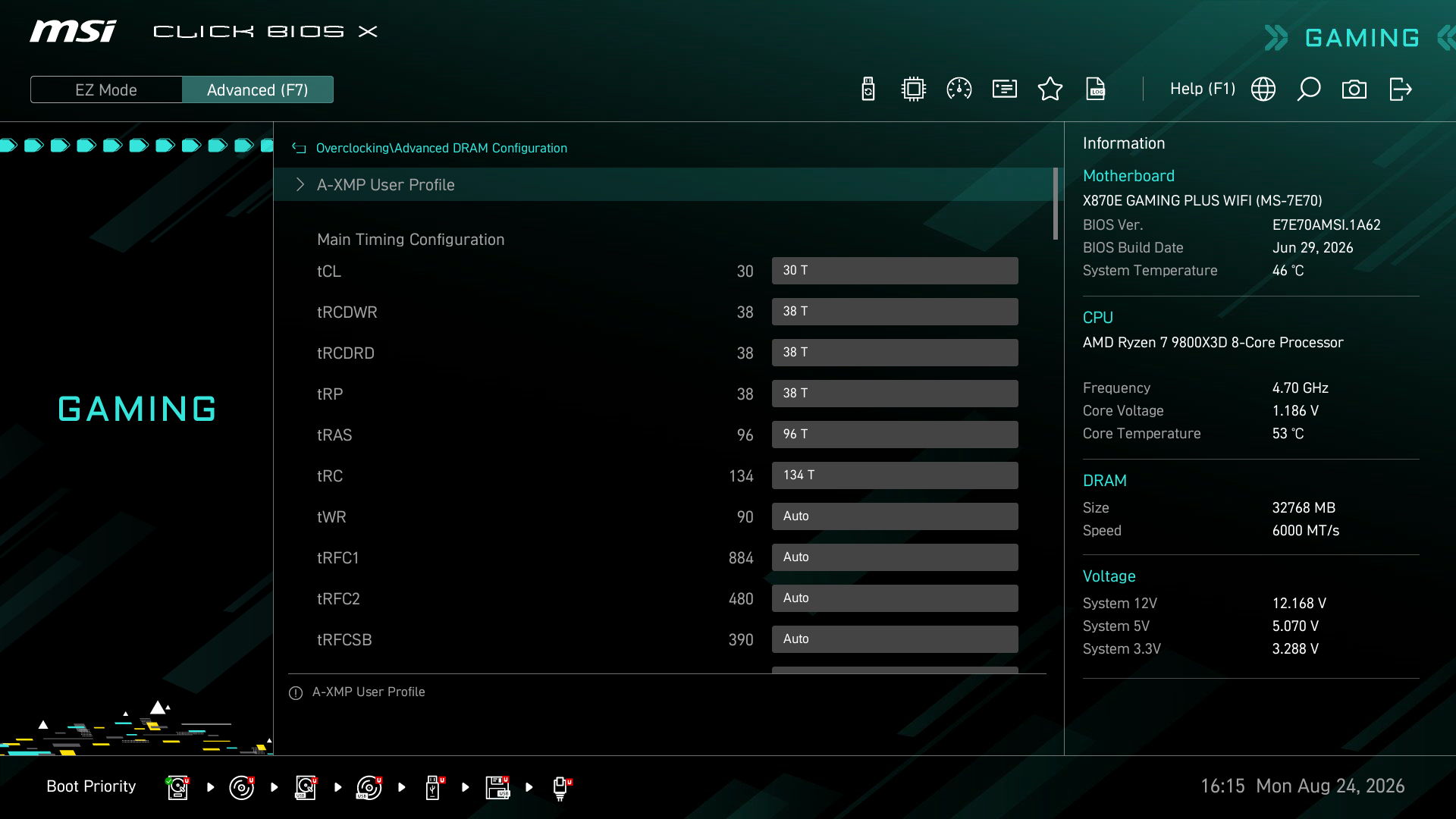
Task: Click the Boot Priority label
Action: pos(91,786)
